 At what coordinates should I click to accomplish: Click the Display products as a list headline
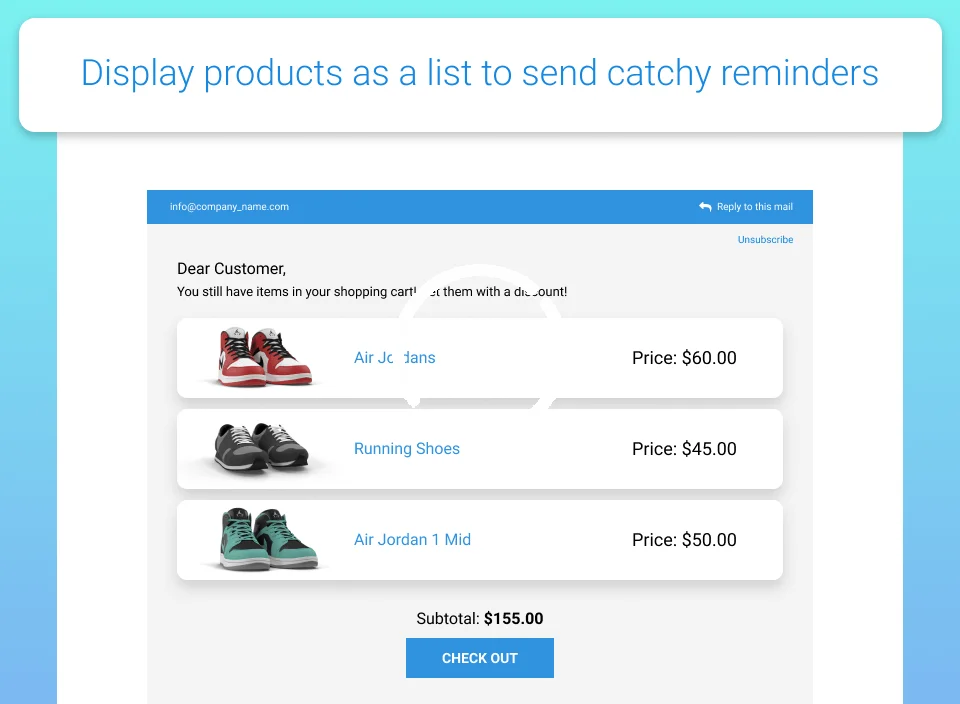tap(480, 73)
